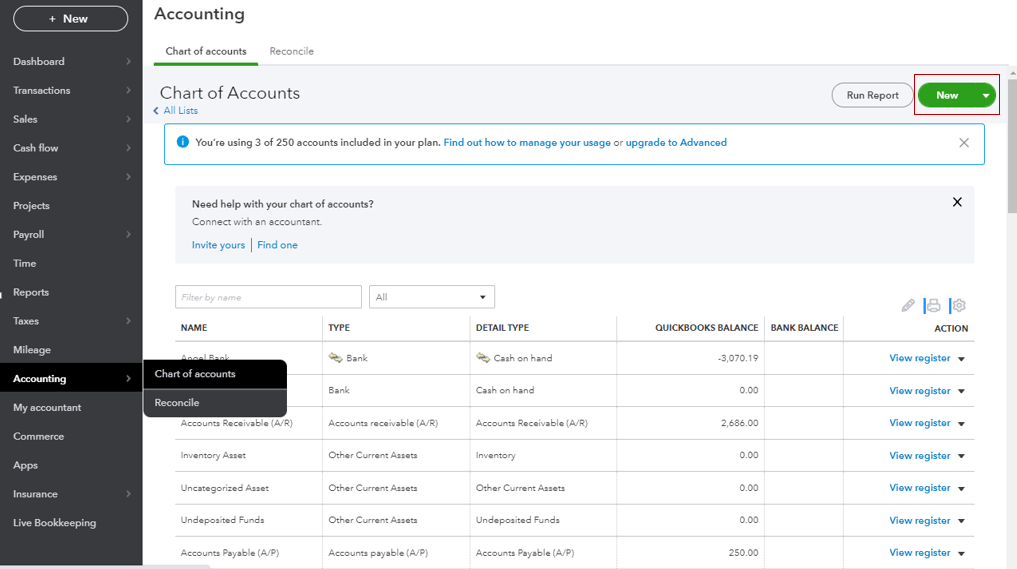Click the blue info icon in usage banner
Screen dimensions: 1017x569
pos(182,143)
